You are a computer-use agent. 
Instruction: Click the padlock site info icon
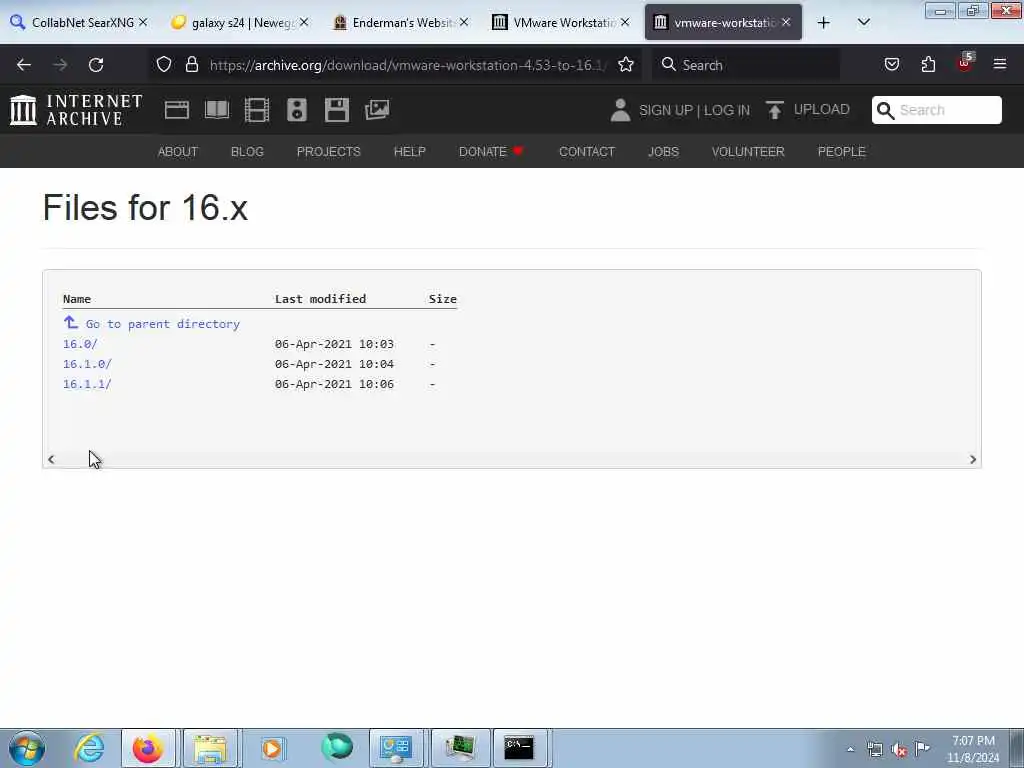(x=191, y=65)
